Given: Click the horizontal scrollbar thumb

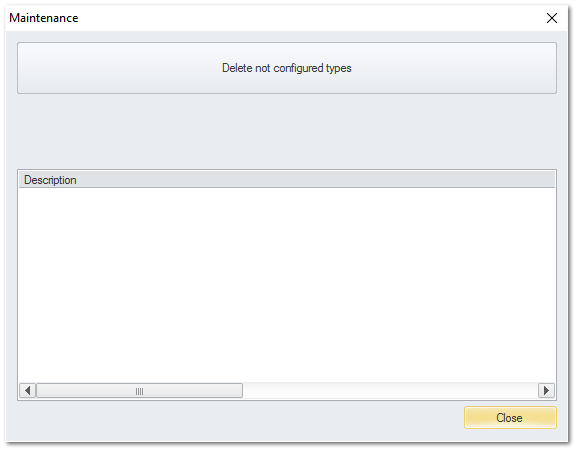Looking at the screenshot, I should (x=139, y=390).
